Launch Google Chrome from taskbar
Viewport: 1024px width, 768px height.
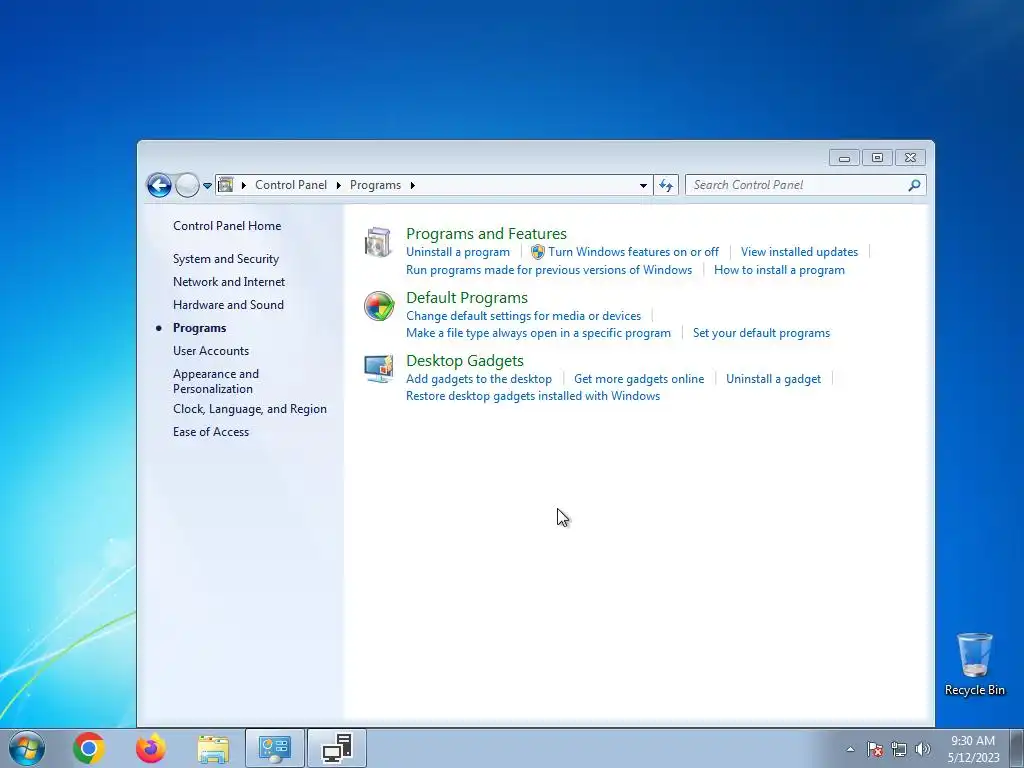89,748
